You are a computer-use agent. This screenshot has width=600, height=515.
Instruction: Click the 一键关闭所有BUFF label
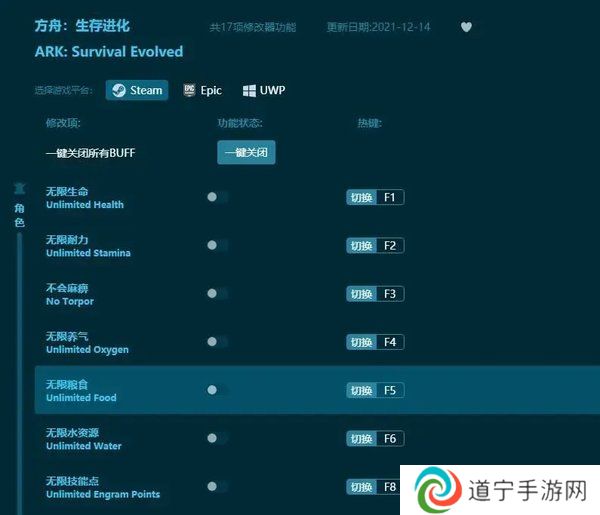pos(91,153)
